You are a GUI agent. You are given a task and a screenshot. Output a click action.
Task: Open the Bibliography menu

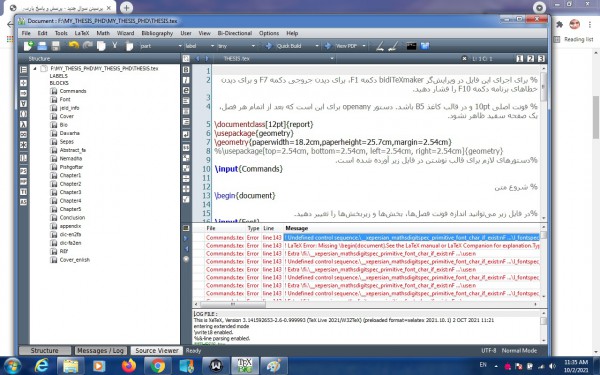point(157,33)
